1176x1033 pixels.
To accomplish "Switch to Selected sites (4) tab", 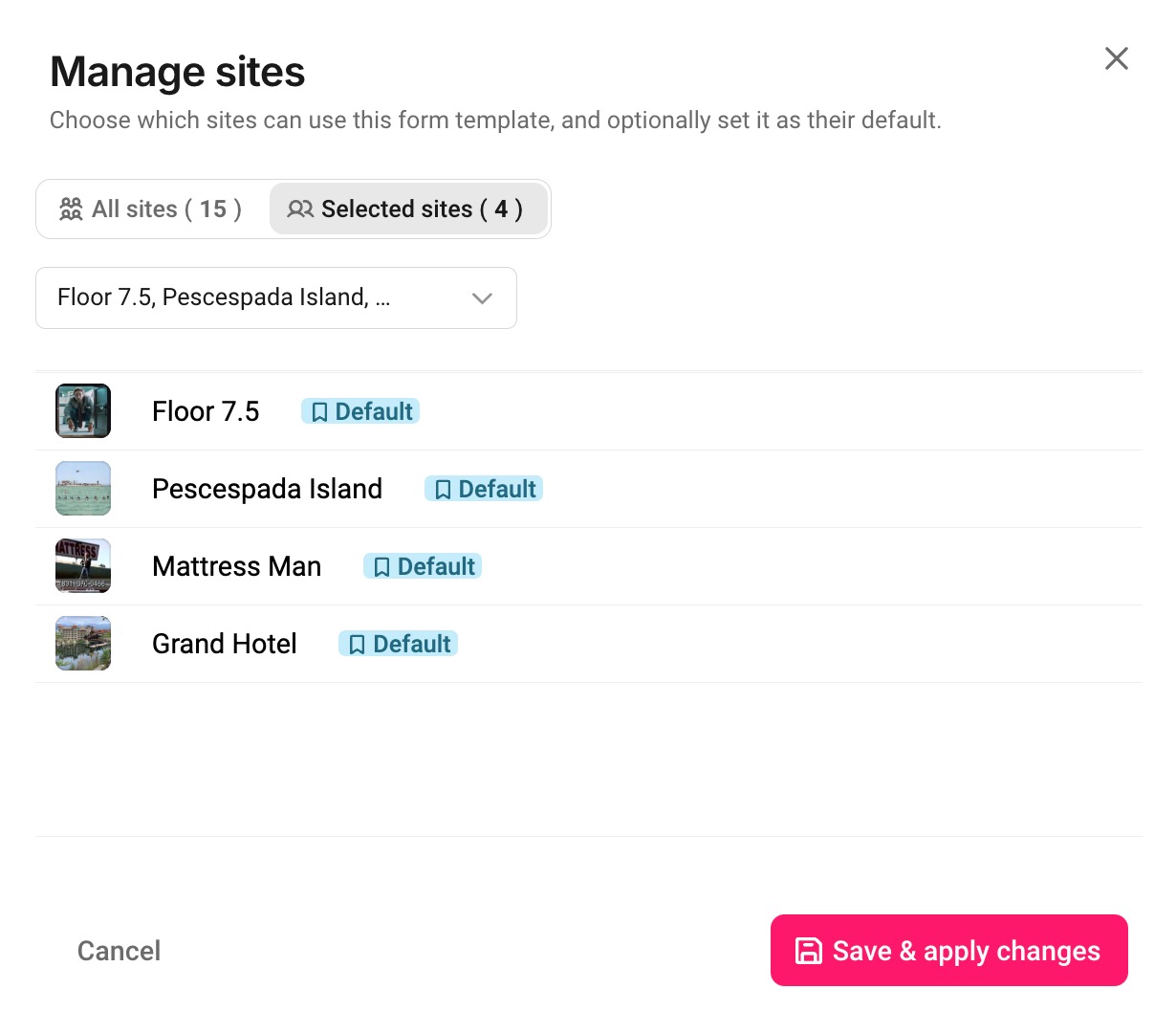I will pos(408,209).
